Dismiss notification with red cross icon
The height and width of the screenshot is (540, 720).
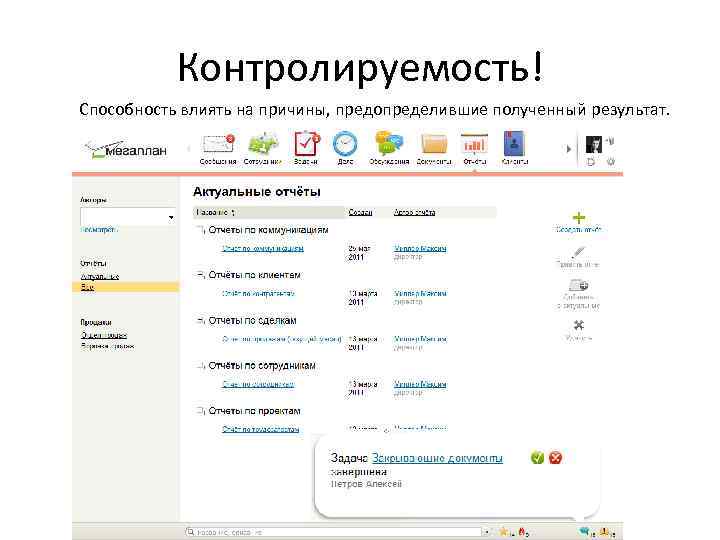click(555, 457)
